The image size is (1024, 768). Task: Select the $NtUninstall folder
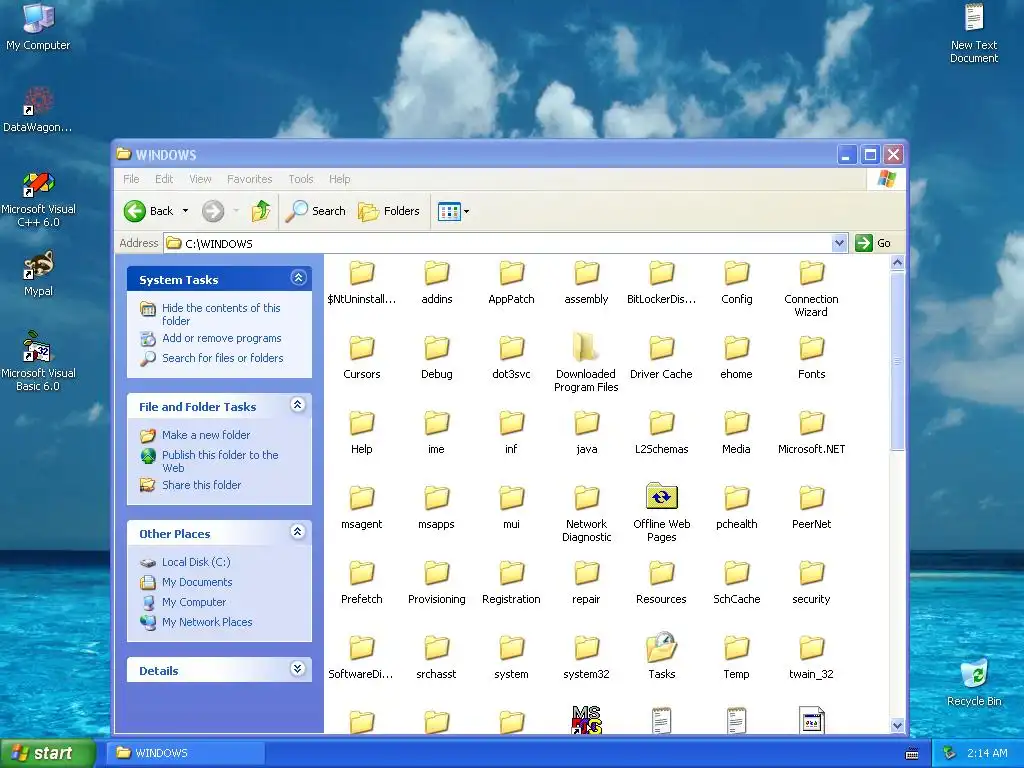coord(361,281)
